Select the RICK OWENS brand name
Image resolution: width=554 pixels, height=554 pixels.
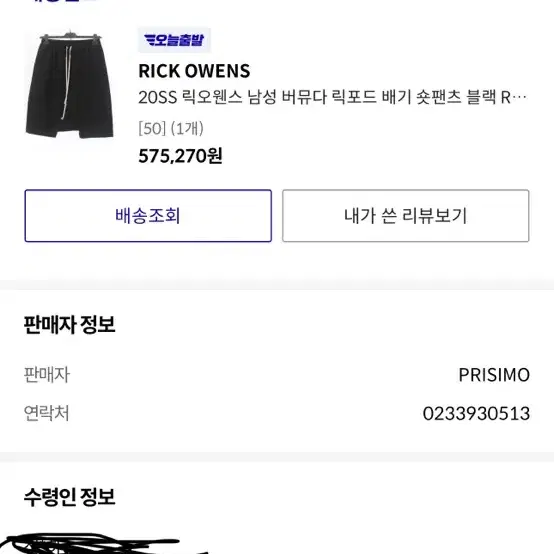pos(194,71)
